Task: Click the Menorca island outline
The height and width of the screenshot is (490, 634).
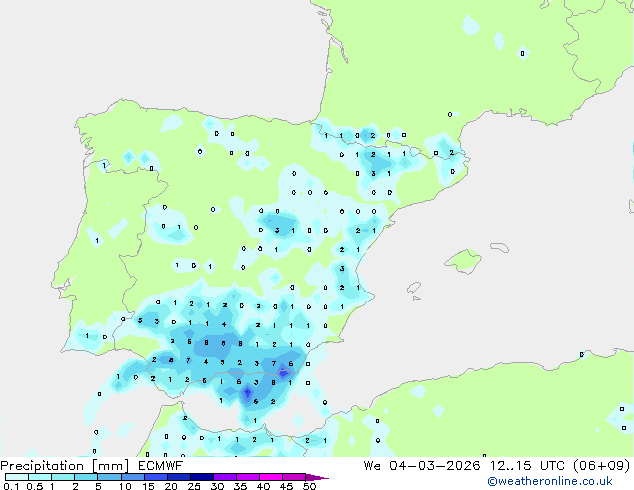Action: click(x=499, y=247)
